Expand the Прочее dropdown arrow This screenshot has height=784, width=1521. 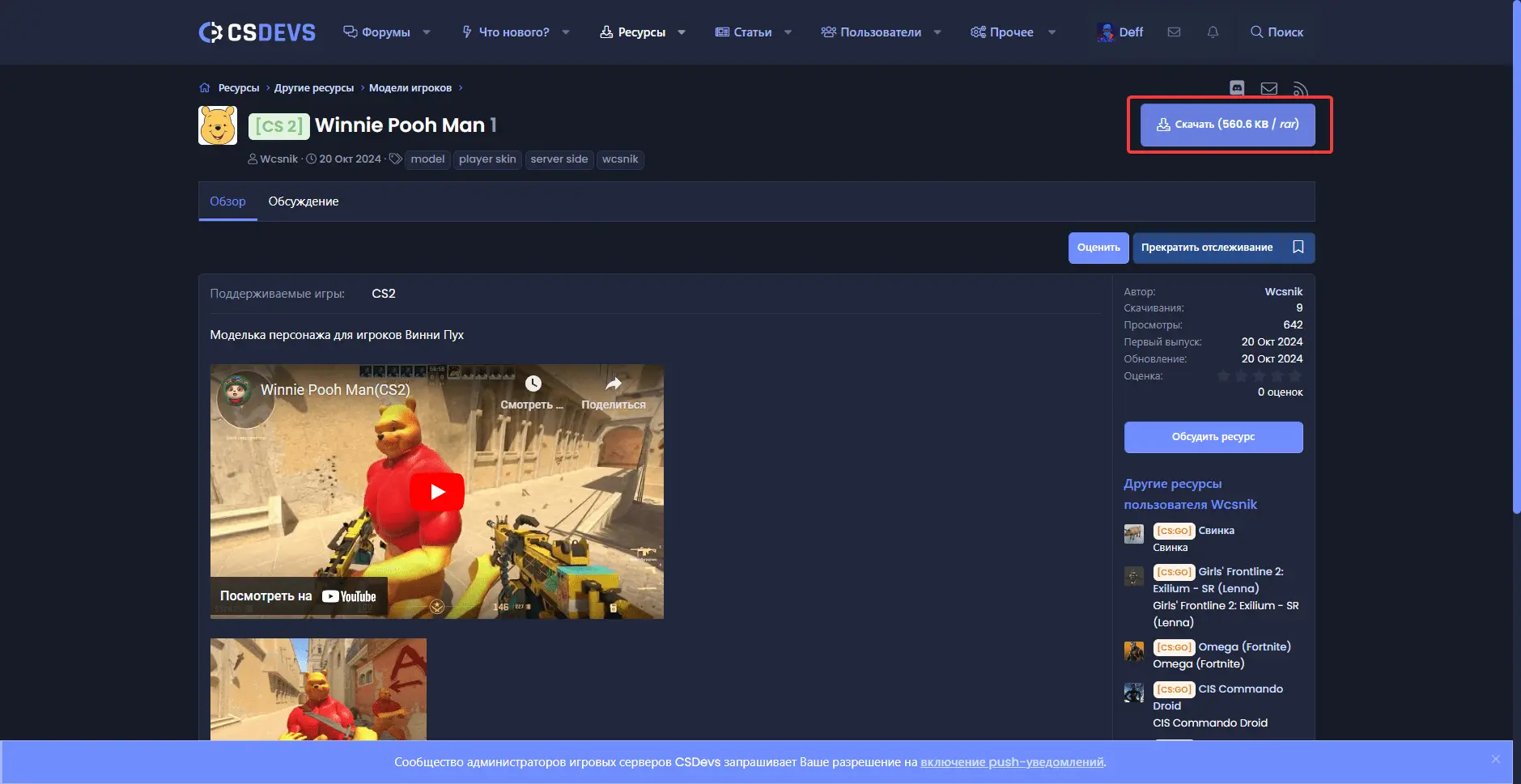[x=1052, y=32]
